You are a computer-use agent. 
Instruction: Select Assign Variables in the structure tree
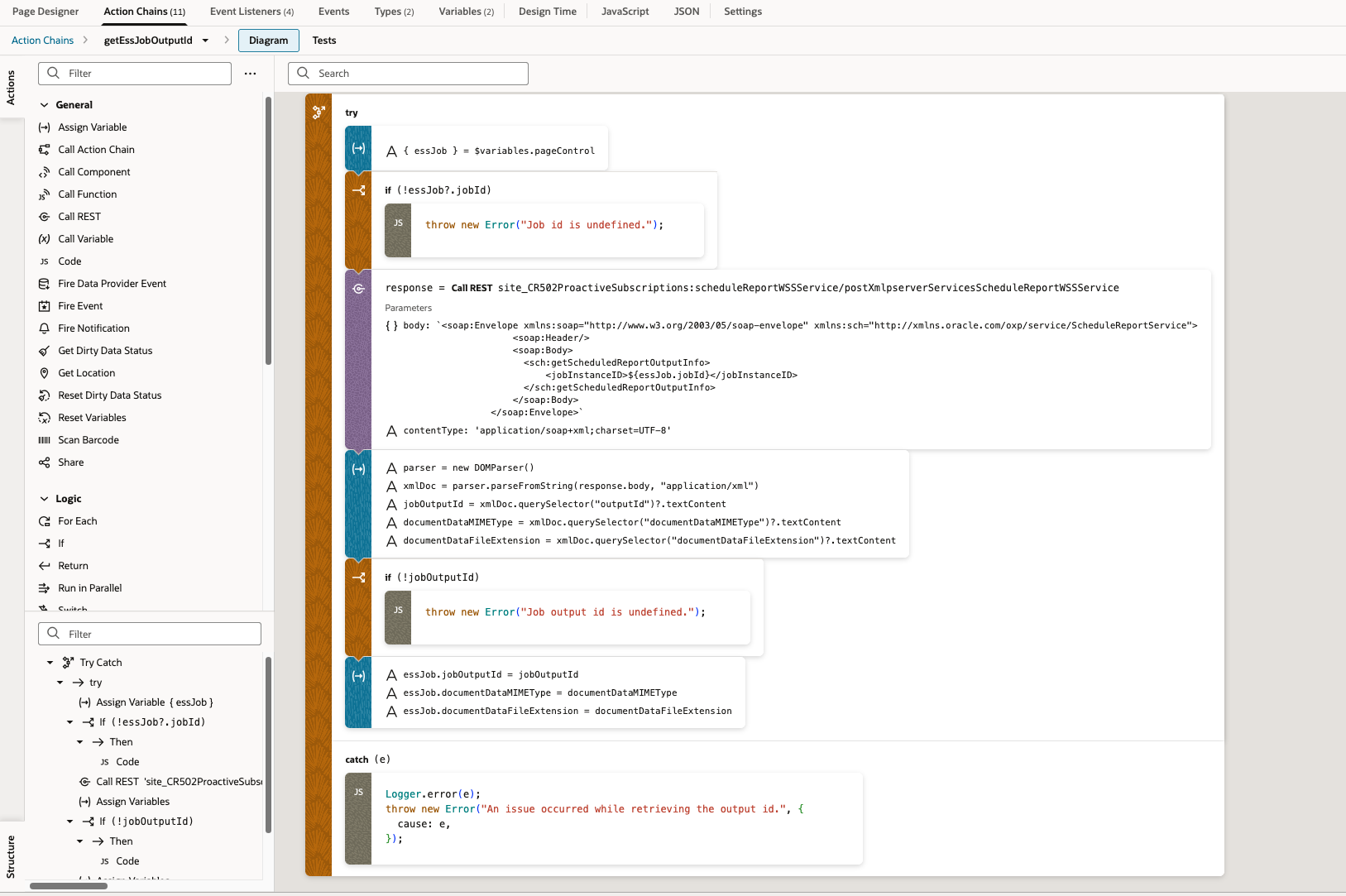[132, 802]
